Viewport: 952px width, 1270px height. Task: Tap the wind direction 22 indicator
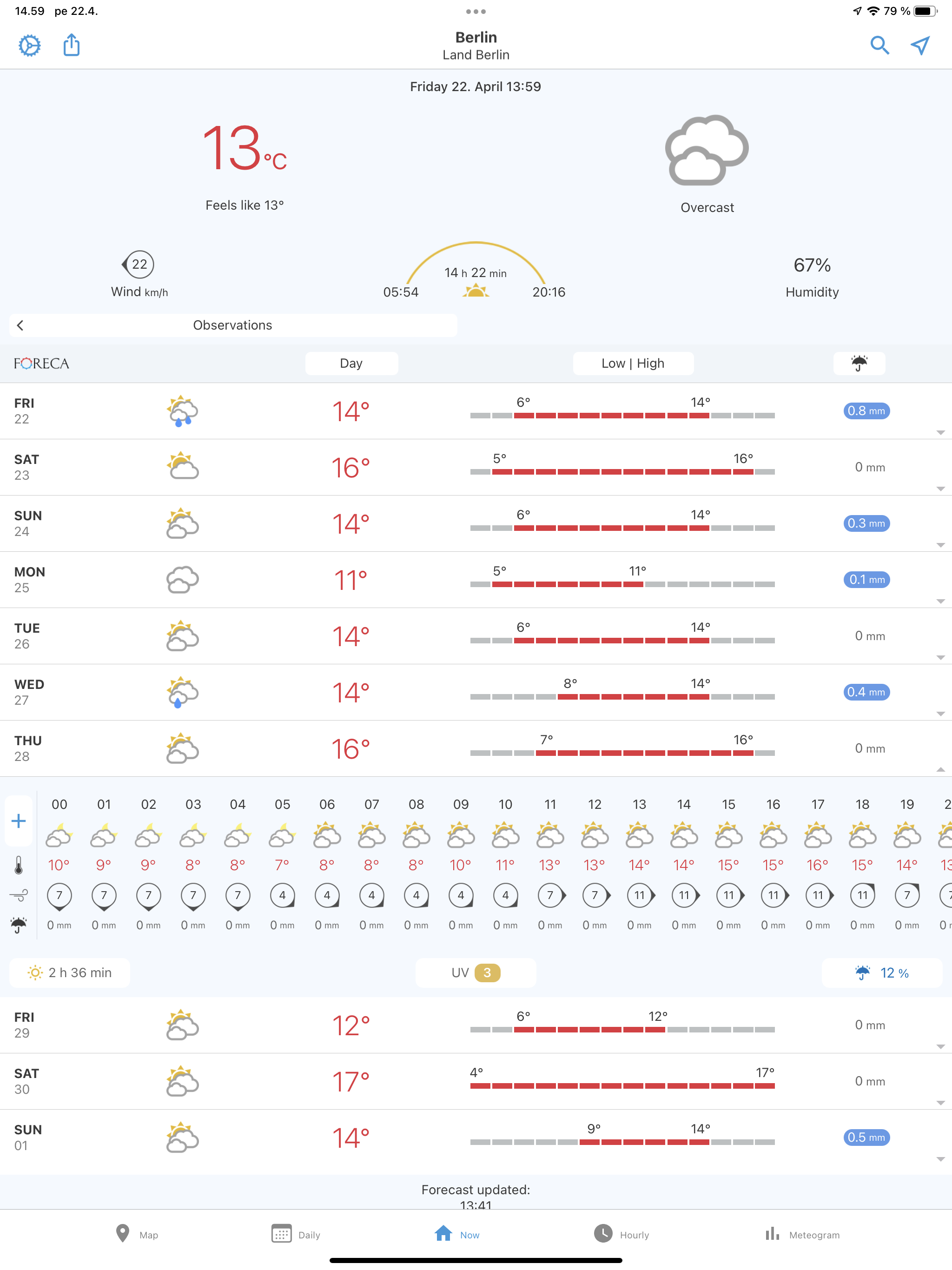pyautogui.click(x=139, y=265)
